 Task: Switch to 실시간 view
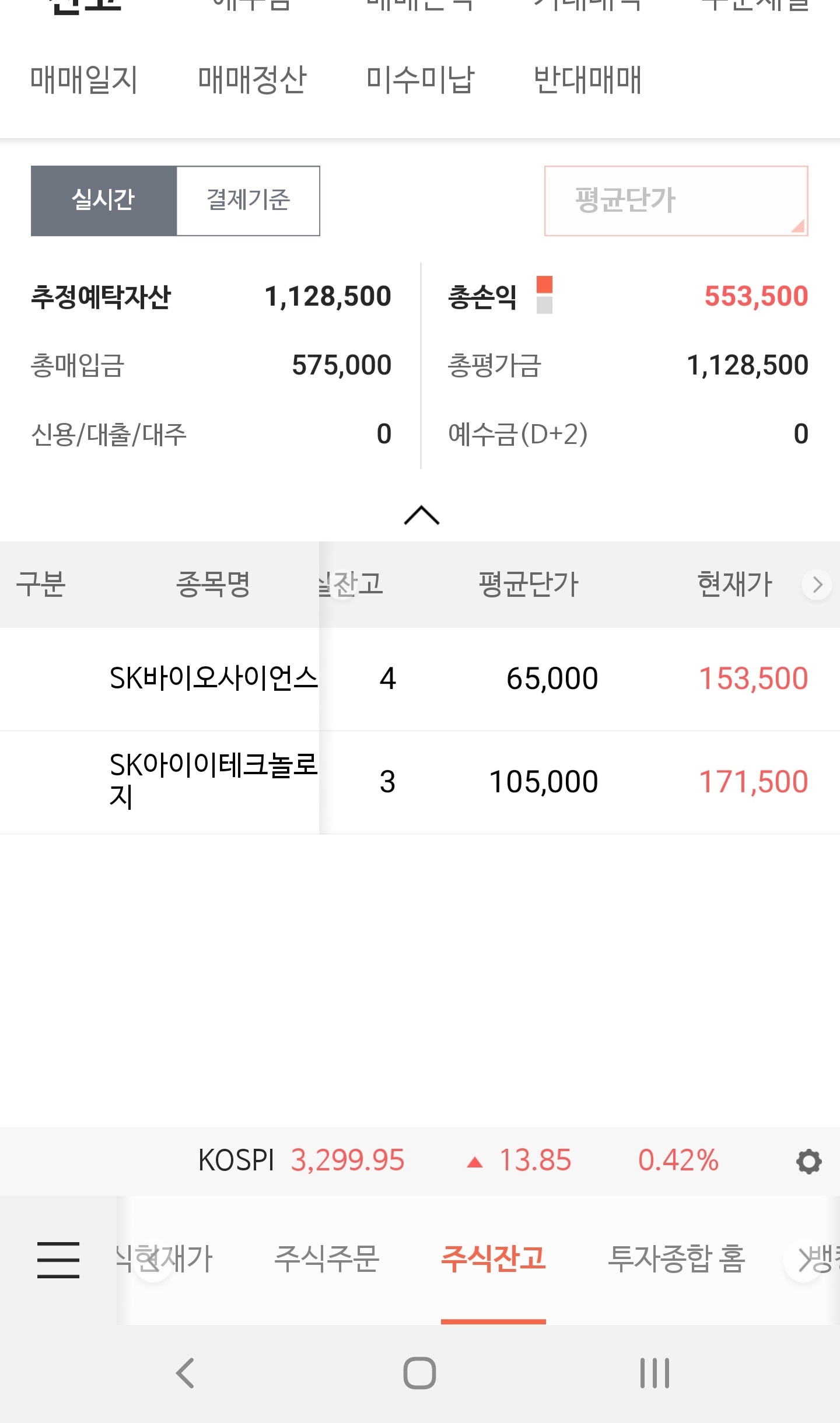pyautogui.click(x=104, y=201)
